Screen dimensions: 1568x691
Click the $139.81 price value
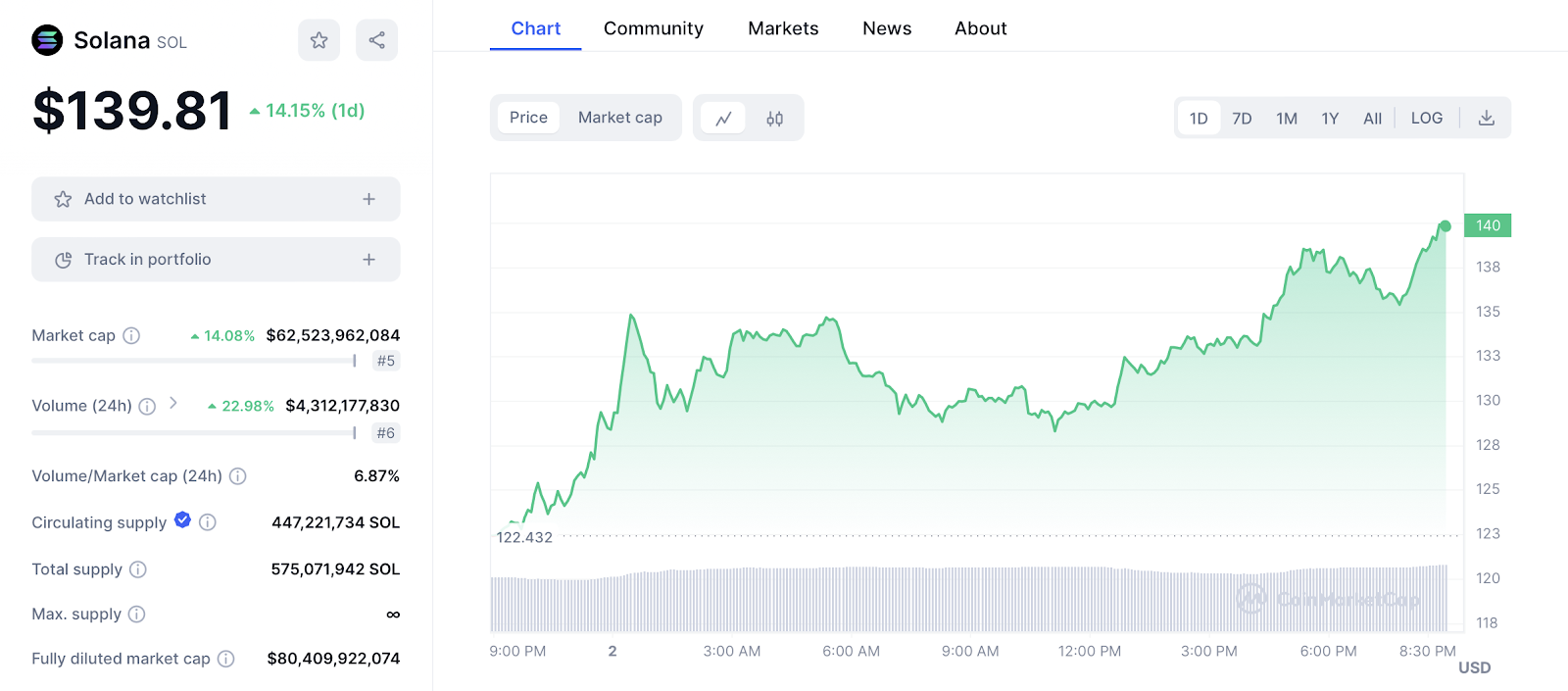tap(132, 110)
